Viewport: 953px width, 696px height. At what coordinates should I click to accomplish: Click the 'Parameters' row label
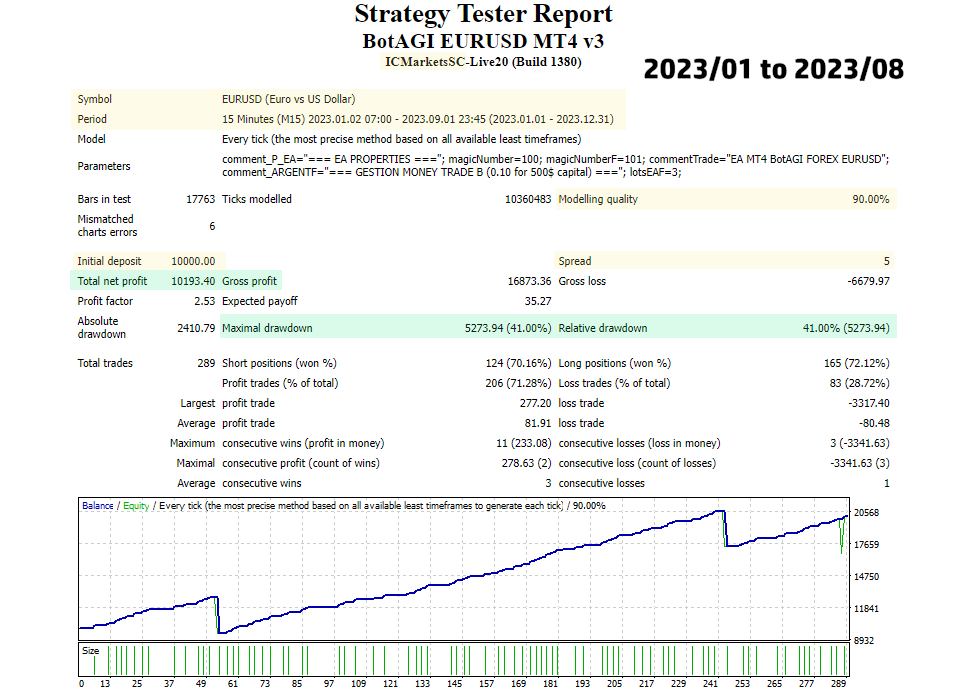coord(104,166)
